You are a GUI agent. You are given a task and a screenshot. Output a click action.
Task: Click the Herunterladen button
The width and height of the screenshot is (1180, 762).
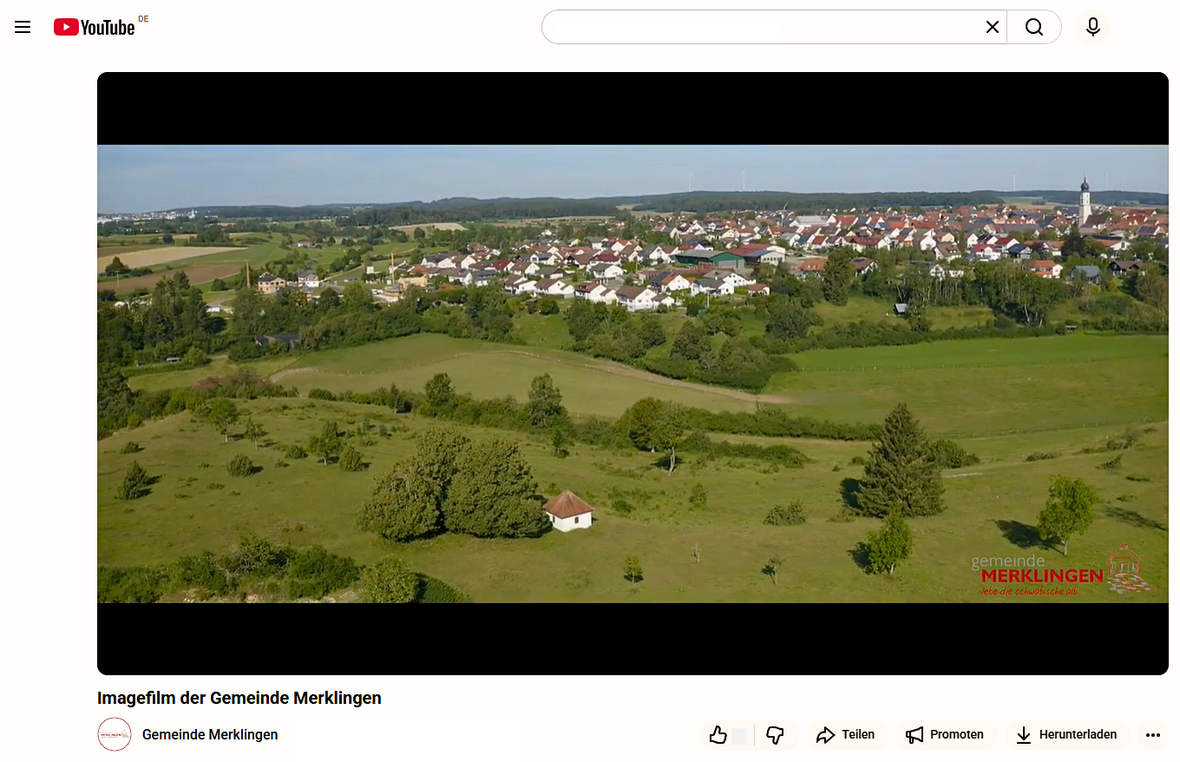pyautogui.click(x=1066, y=734)
